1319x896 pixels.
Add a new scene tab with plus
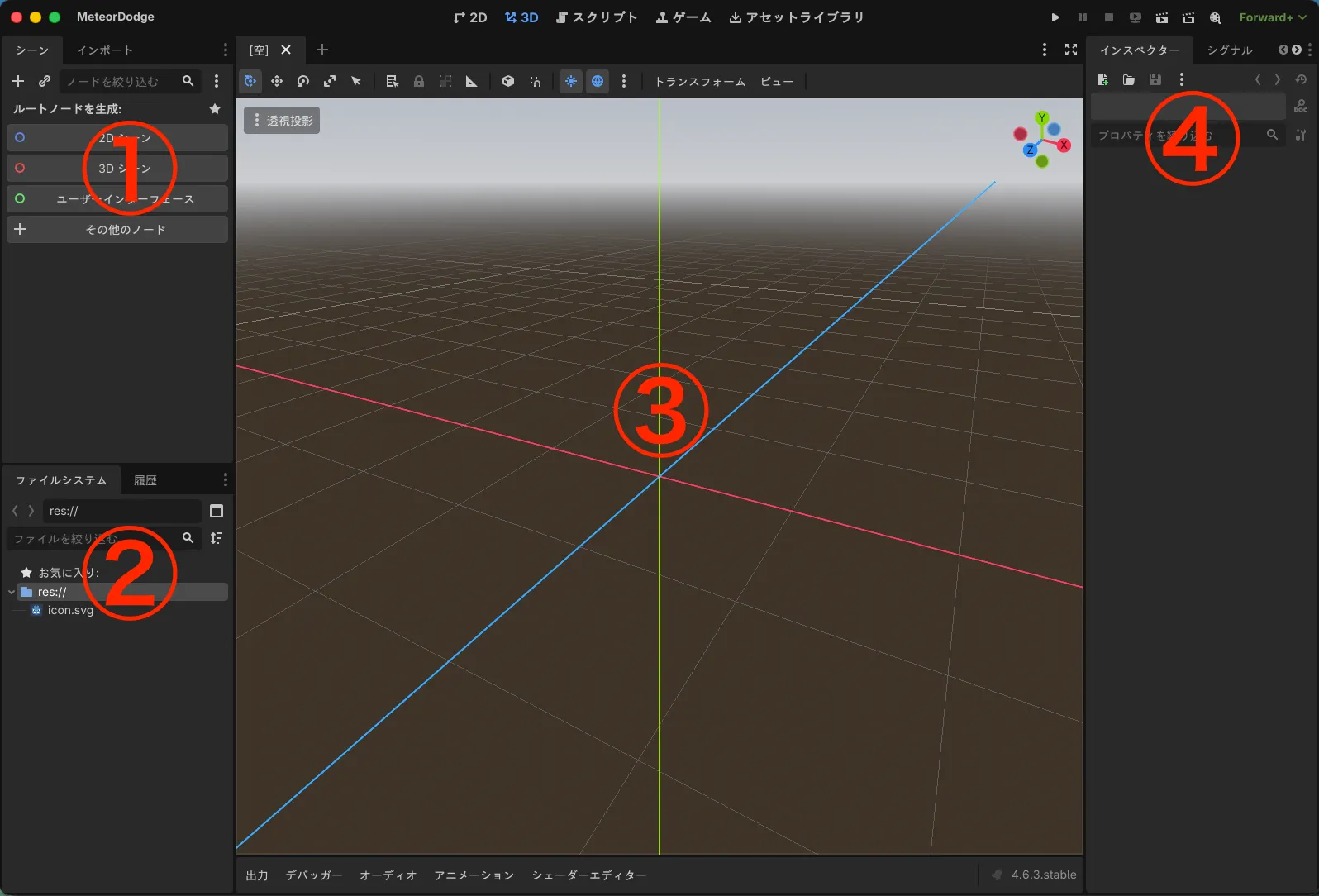(322, 50)
